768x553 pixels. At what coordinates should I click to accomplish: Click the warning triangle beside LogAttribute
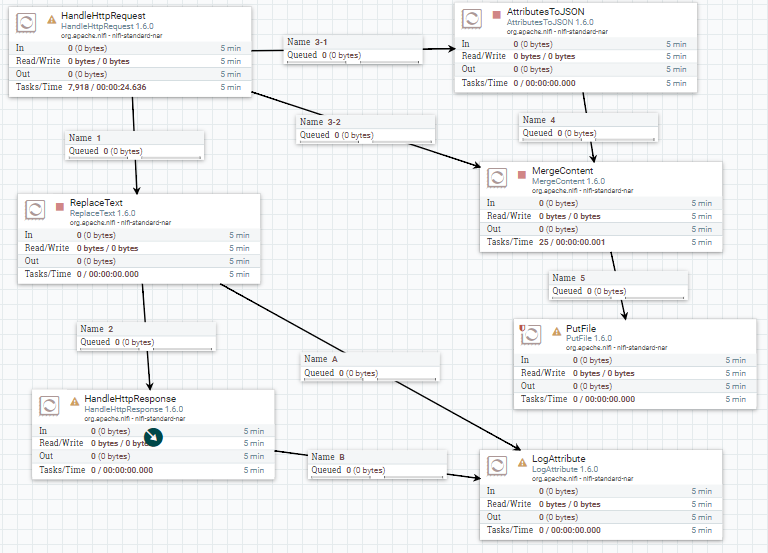tap(523, 462)
